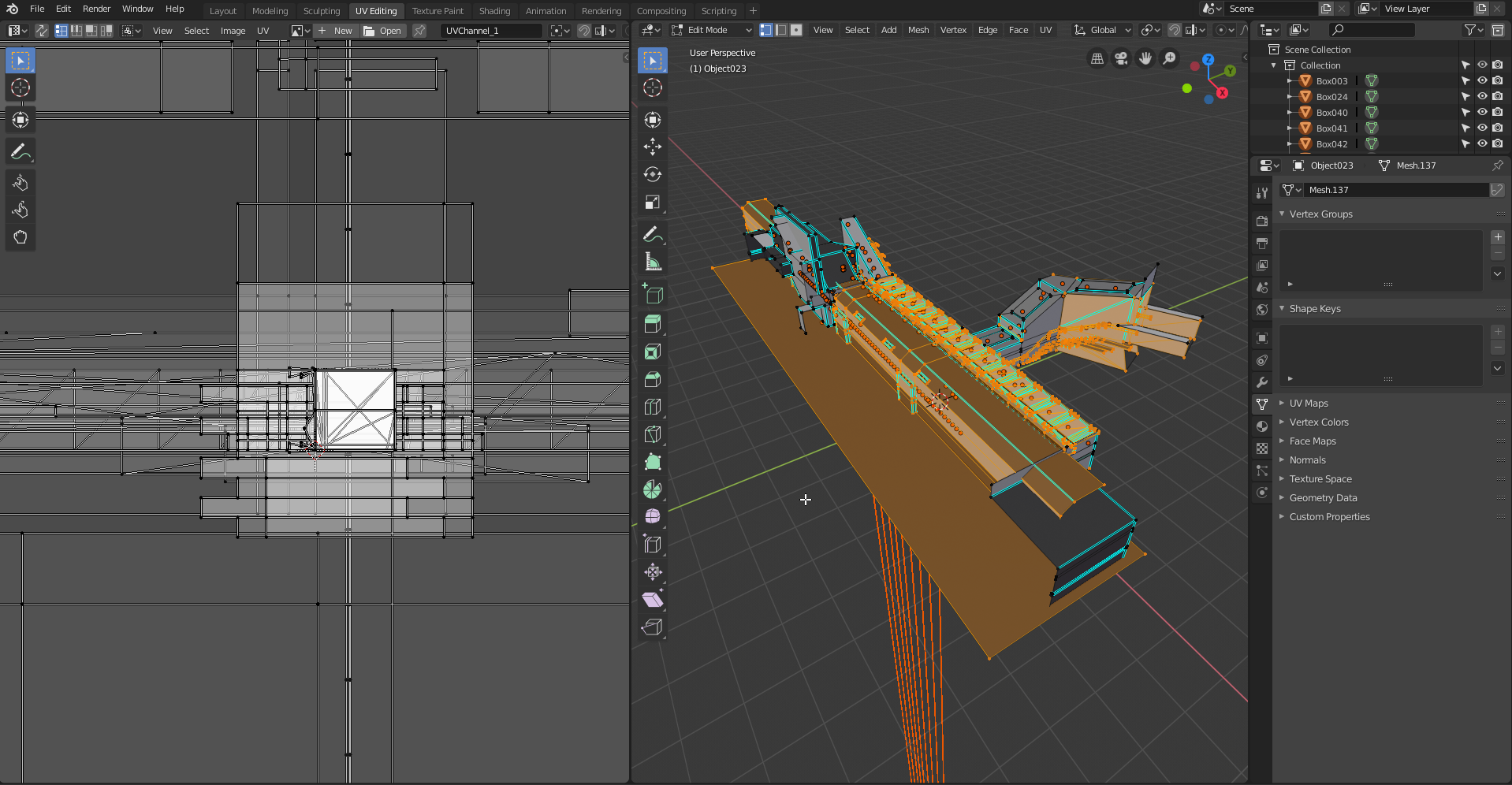Open the Global transform orientation dropdown
Image resolution: width=1512 pixels, height=785 pixels.
pyautogui.click(x=1104, y=30)
